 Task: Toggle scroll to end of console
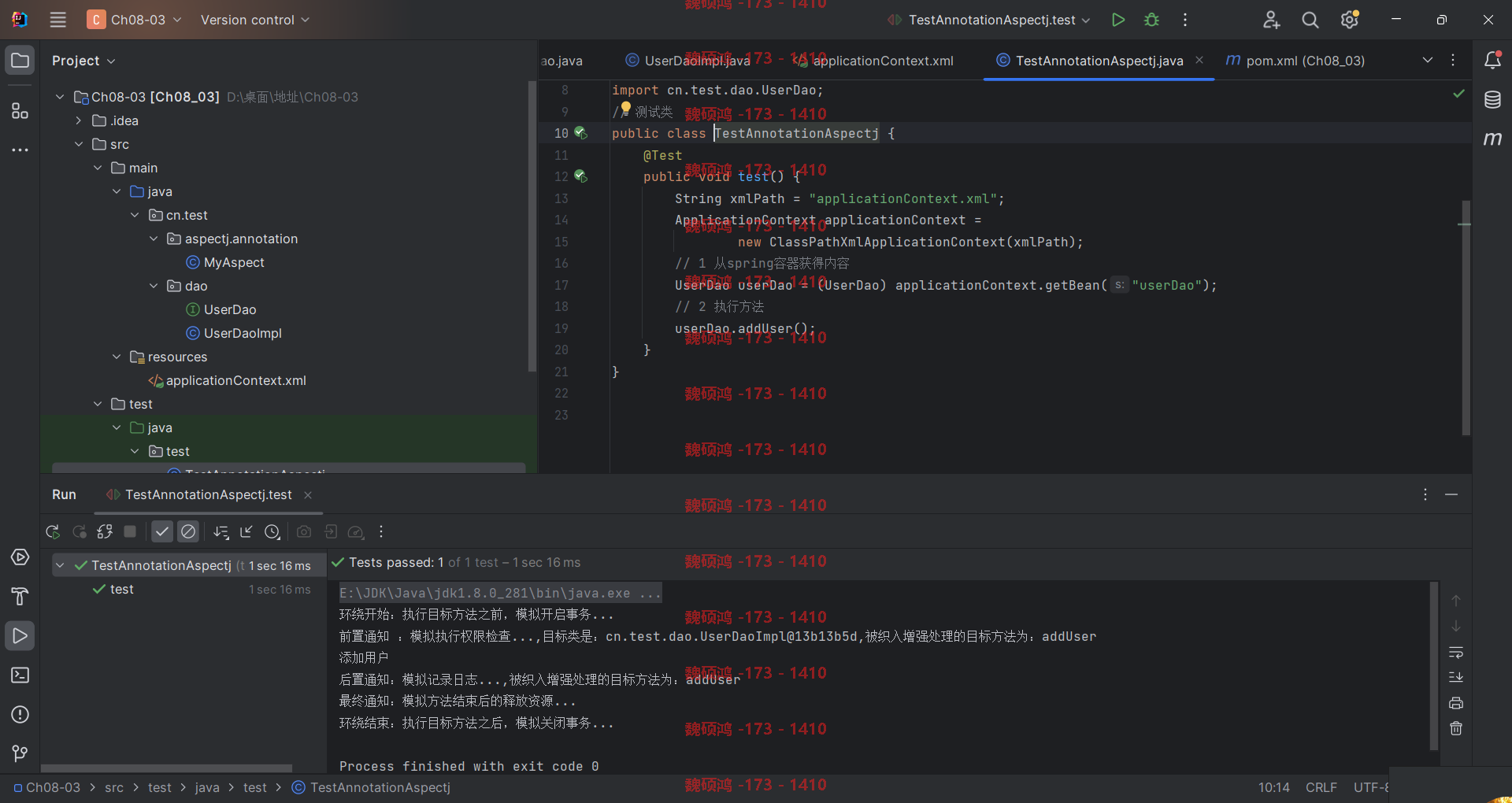(1456, 677)
